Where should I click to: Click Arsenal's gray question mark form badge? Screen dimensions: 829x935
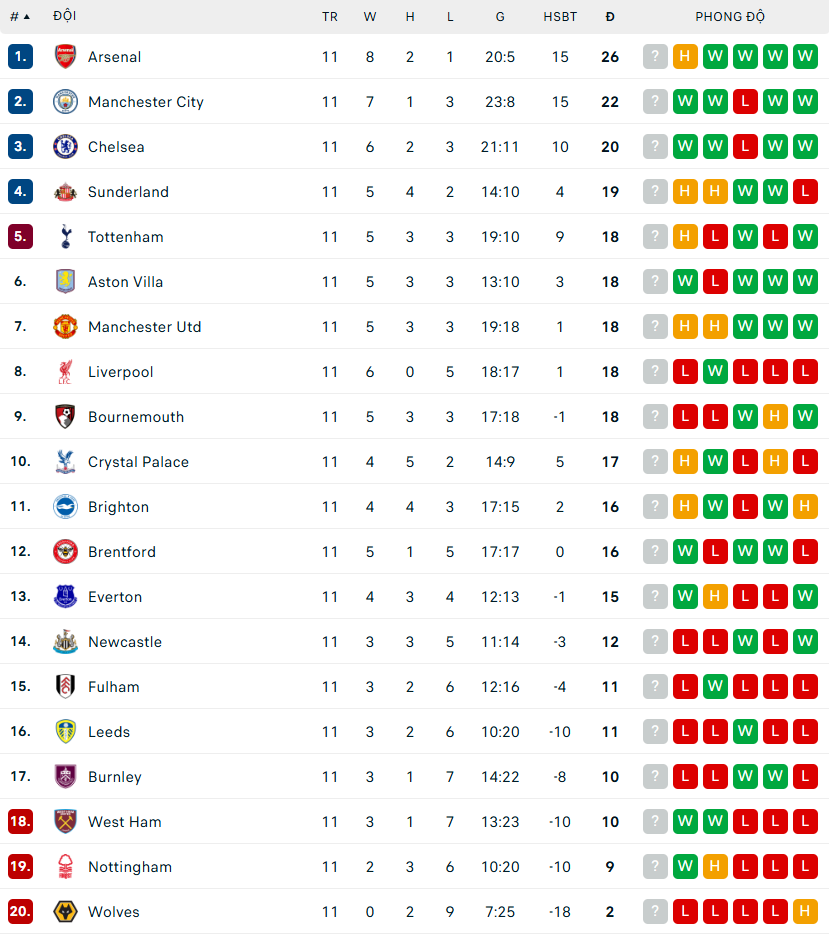655,57
